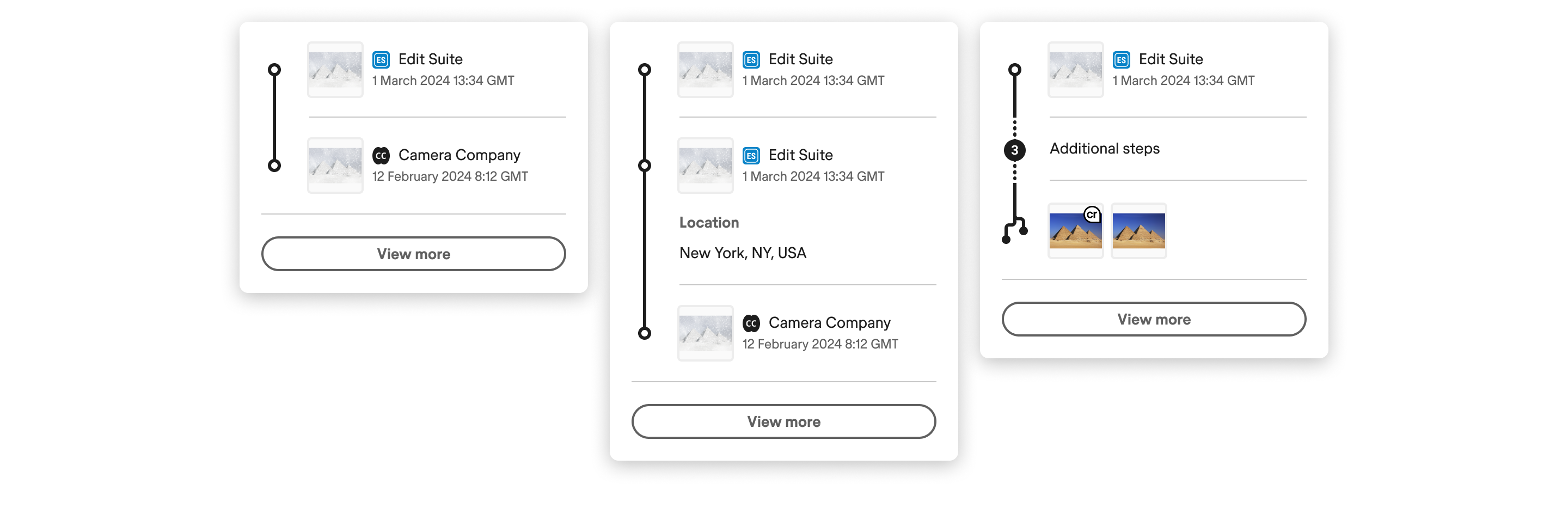The width and height of the screenshot is (1568, 526).
Task: Select bottom timeline node in middle card
Action: [x=645, y=333]
